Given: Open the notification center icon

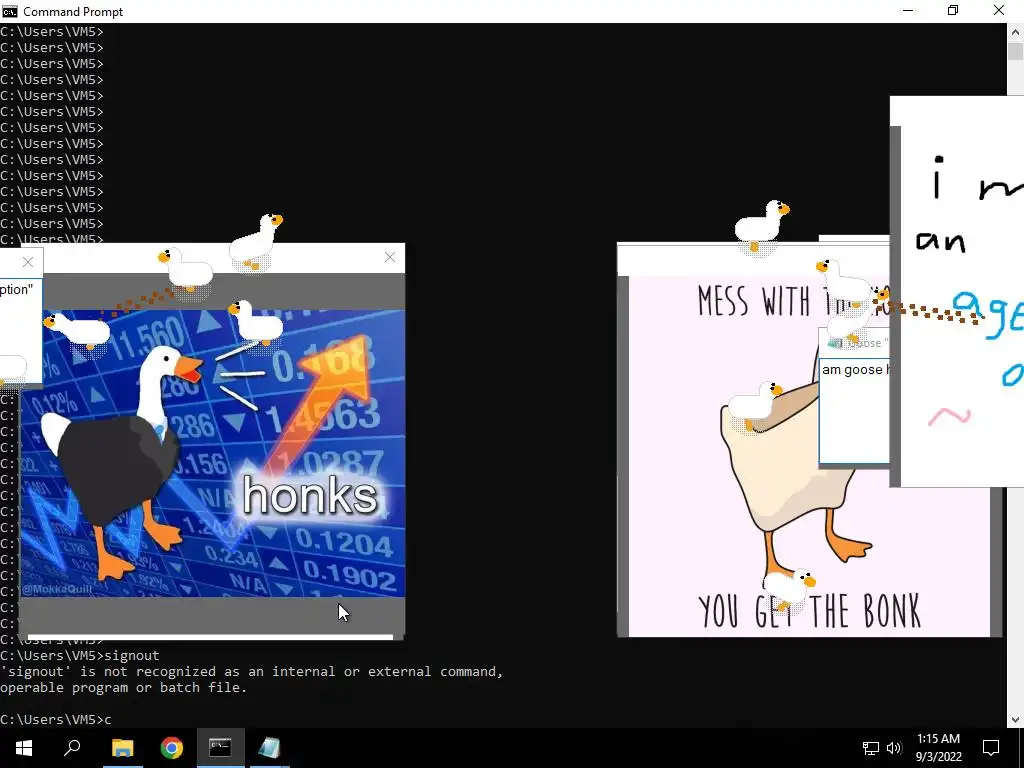Looking at the screenshot, I should (x=991, y=748).
